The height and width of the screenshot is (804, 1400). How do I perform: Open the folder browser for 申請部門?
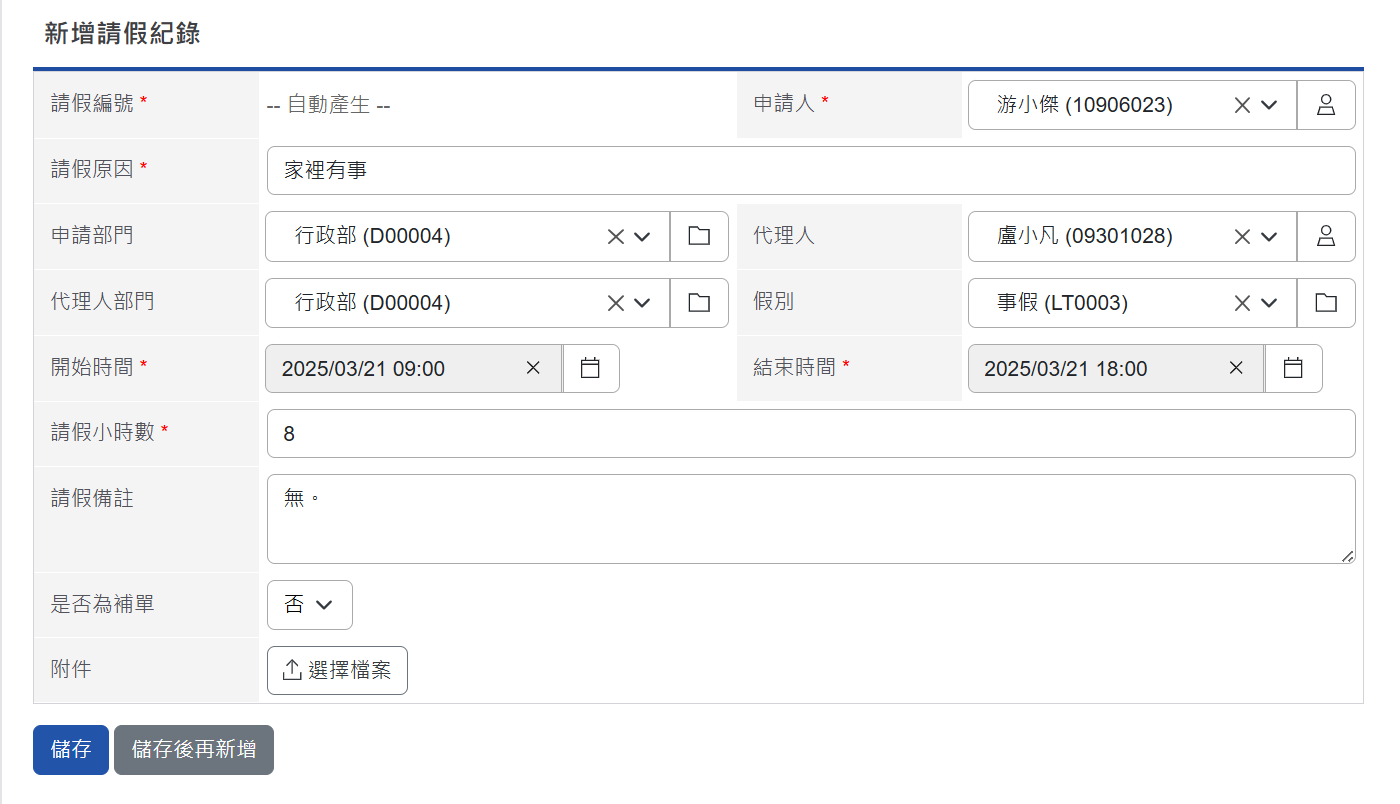click(698, 236)
